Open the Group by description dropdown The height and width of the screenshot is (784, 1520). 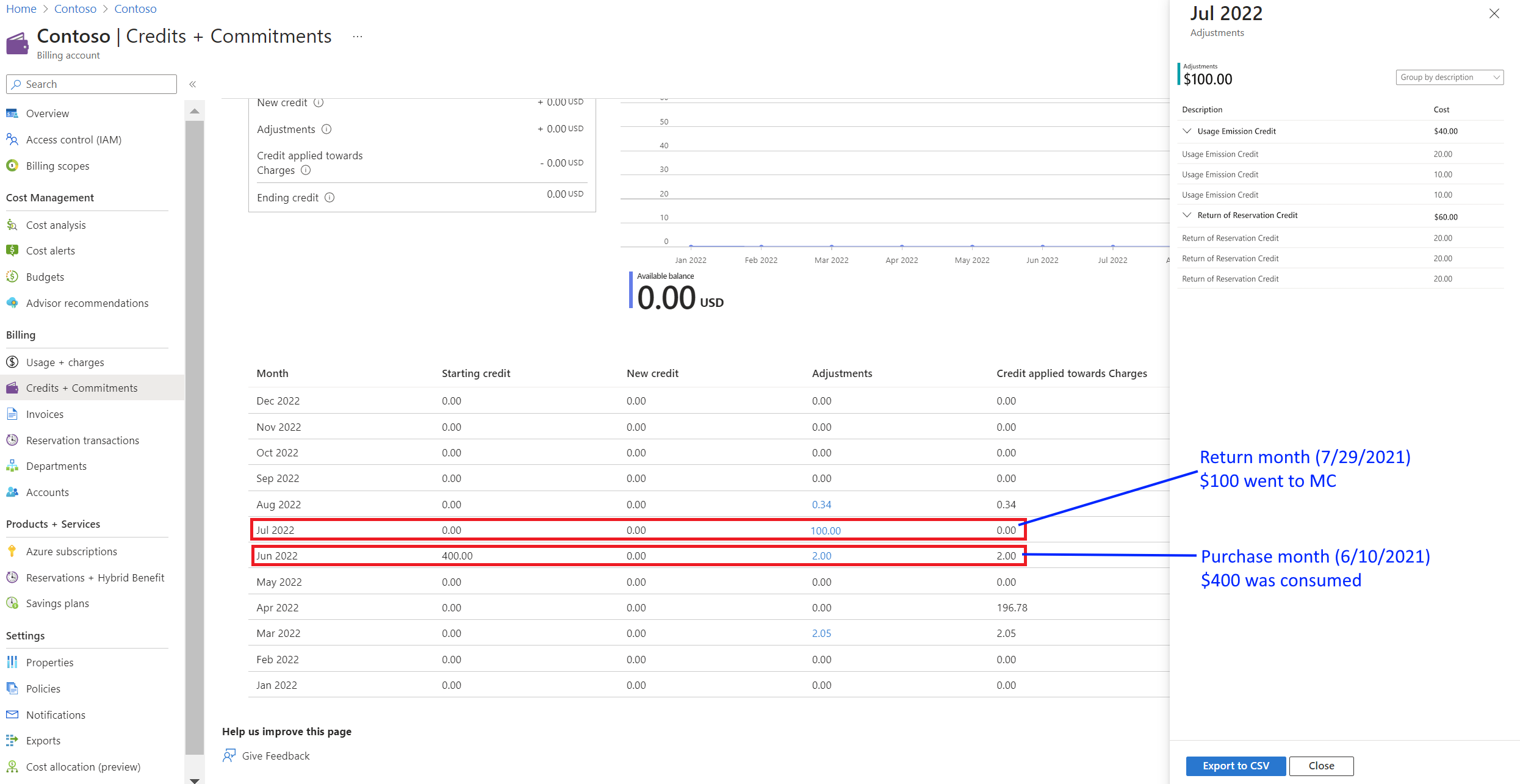click(1449, 77)
